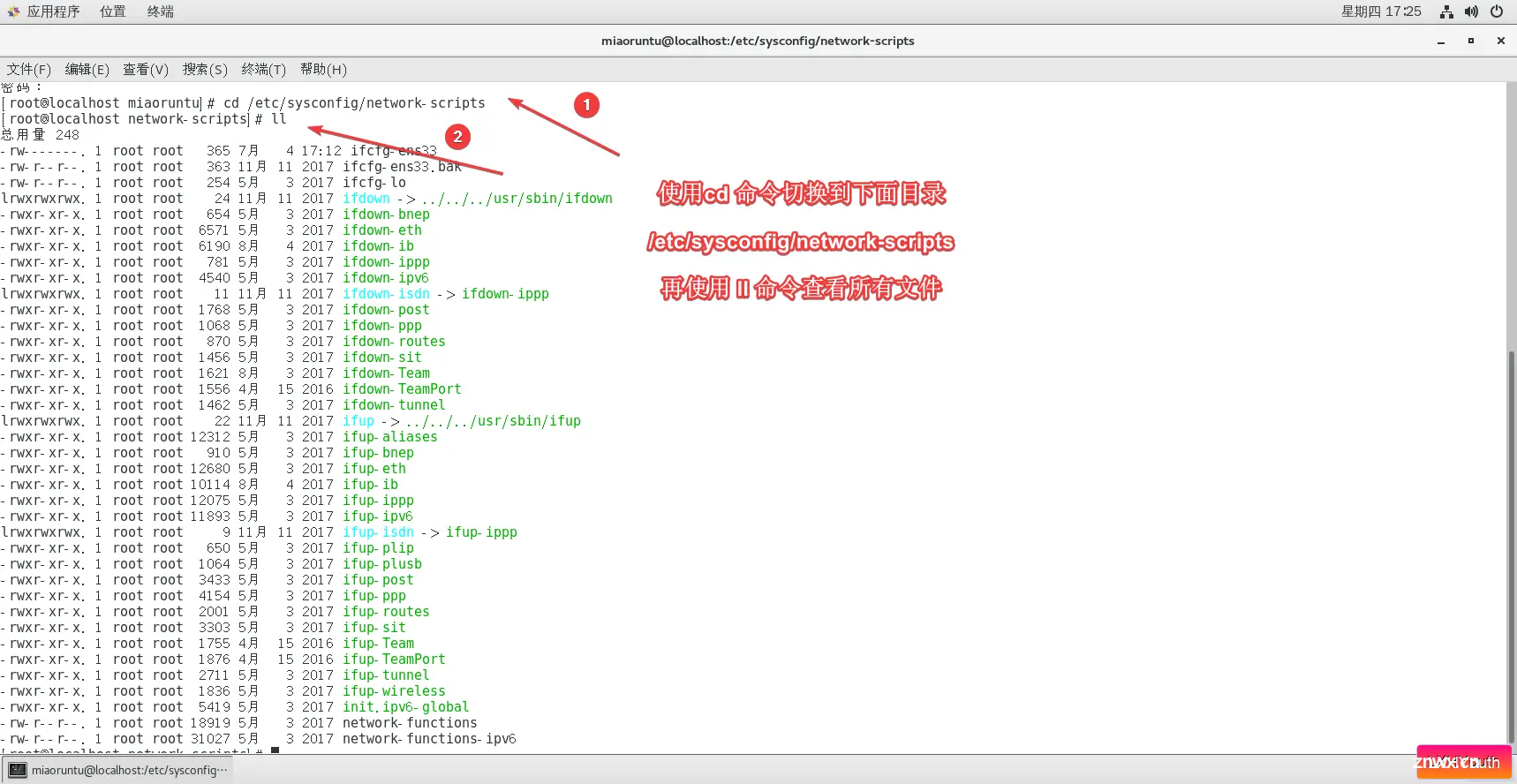This screenshot has height=784, width=1517.
Task: Click the cyan ifdown-isdn symlink name
Action: (386, 294)
